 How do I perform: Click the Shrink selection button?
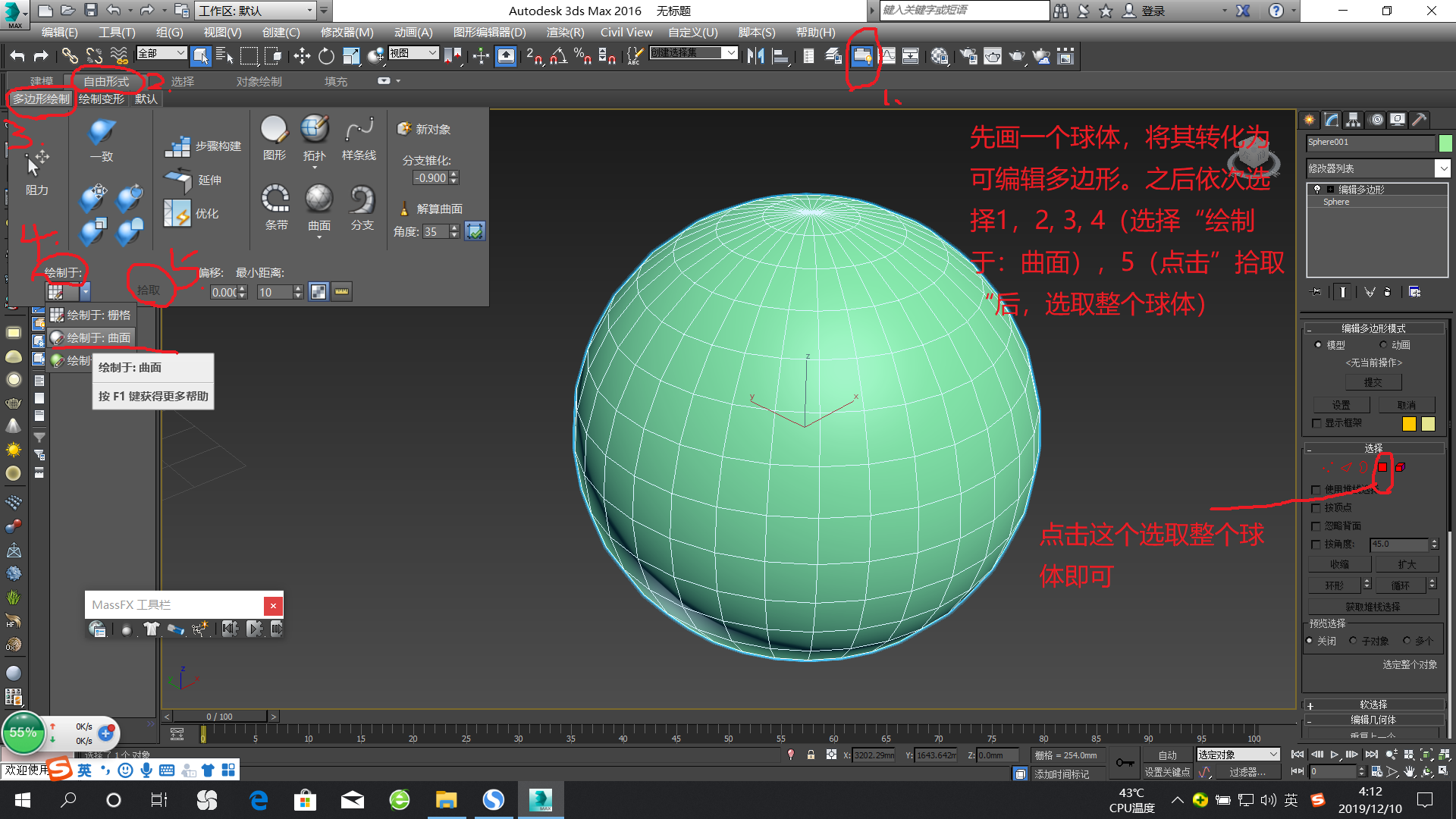(1340, 565)
